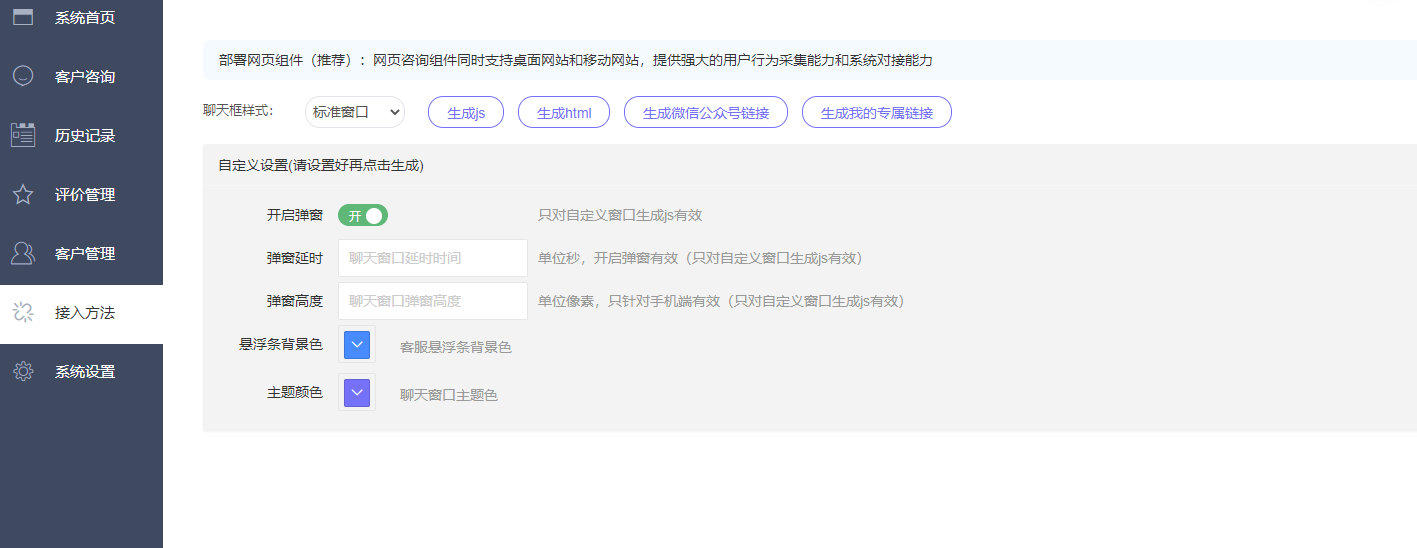
Task: Select 评价管理 in sidebar
Action: (81, 194)
